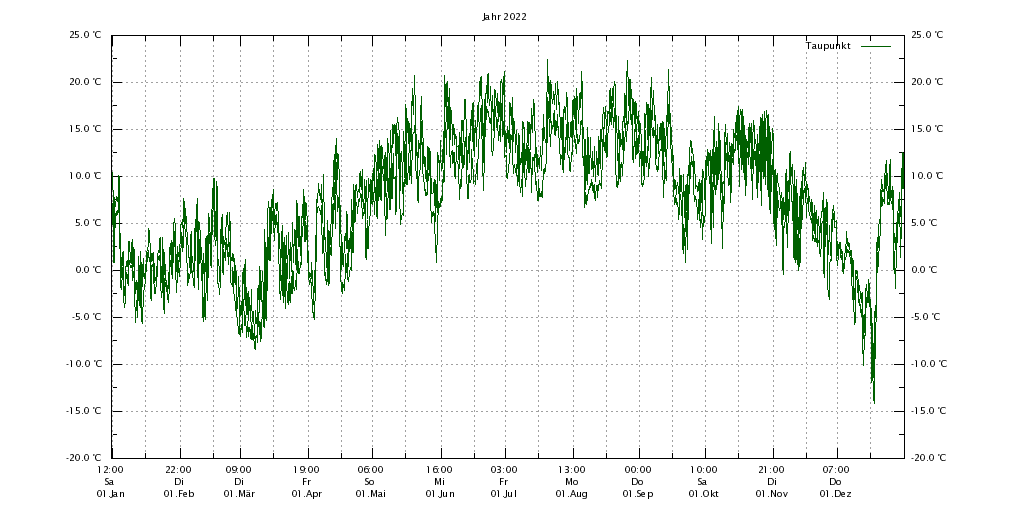
Task: Click the 10.0 °C label on right axis
Action: [x=927, y=176]
